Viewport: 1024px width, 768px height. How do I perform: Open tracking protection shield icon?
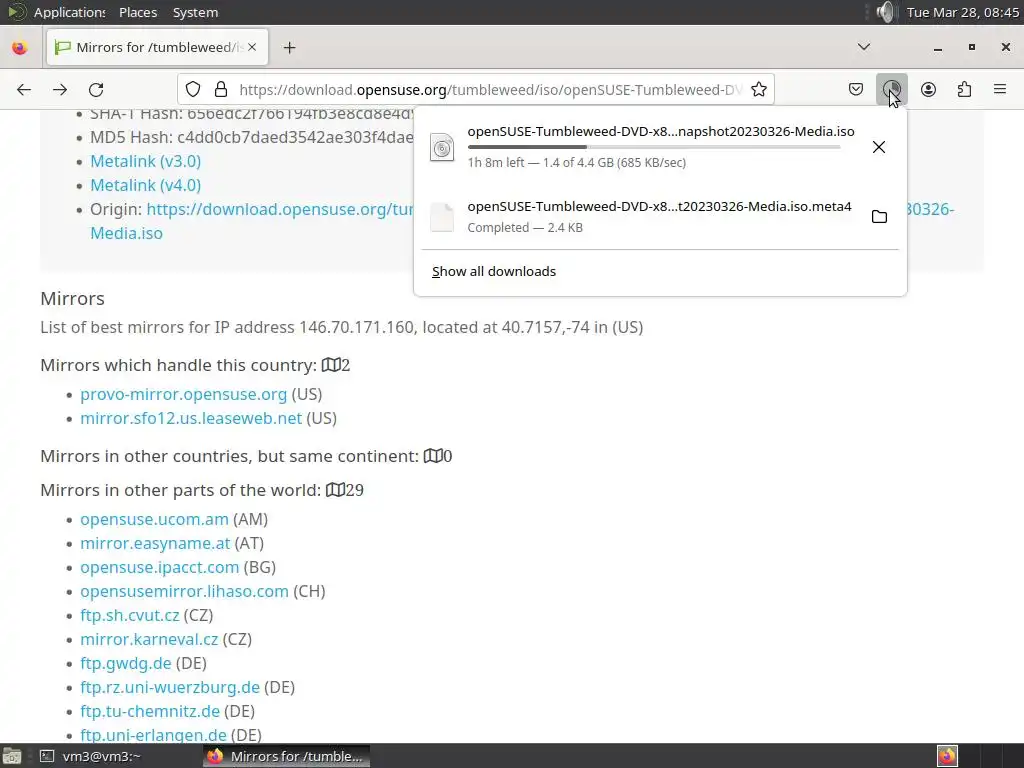(193, 89)
